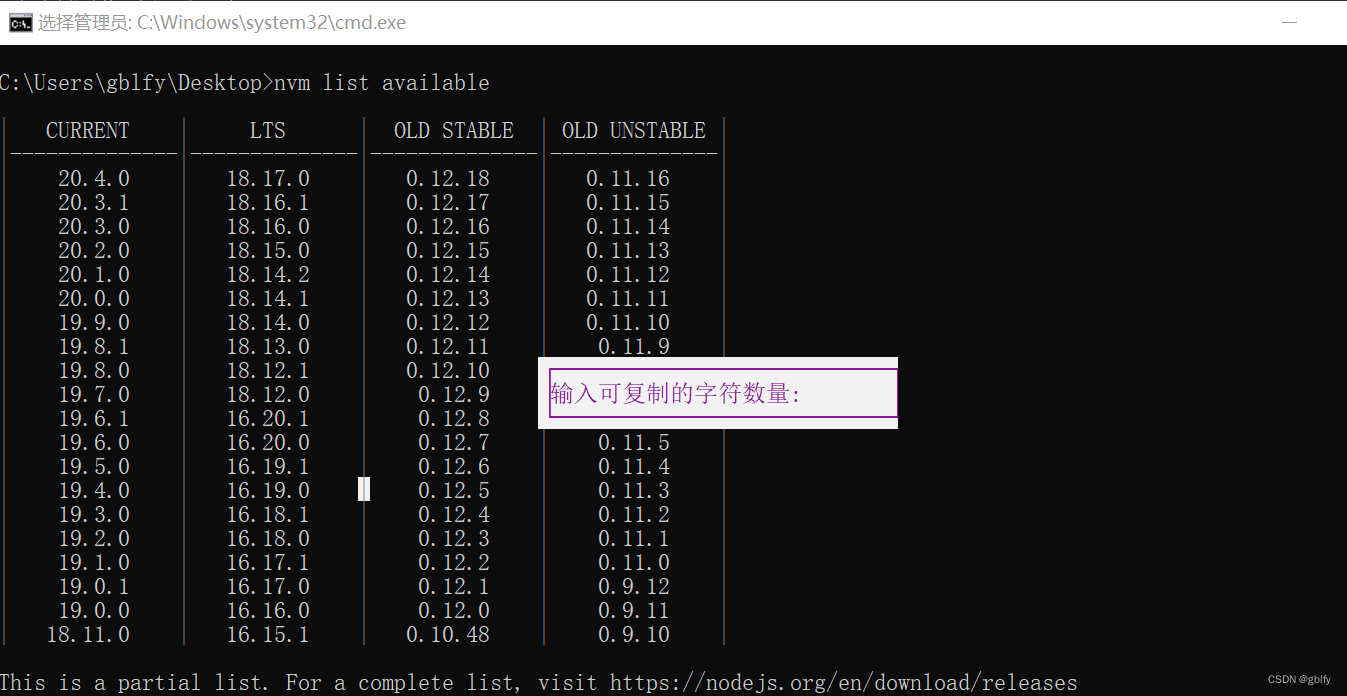Select LTS version 16.17.1

[x=268, y=563]
